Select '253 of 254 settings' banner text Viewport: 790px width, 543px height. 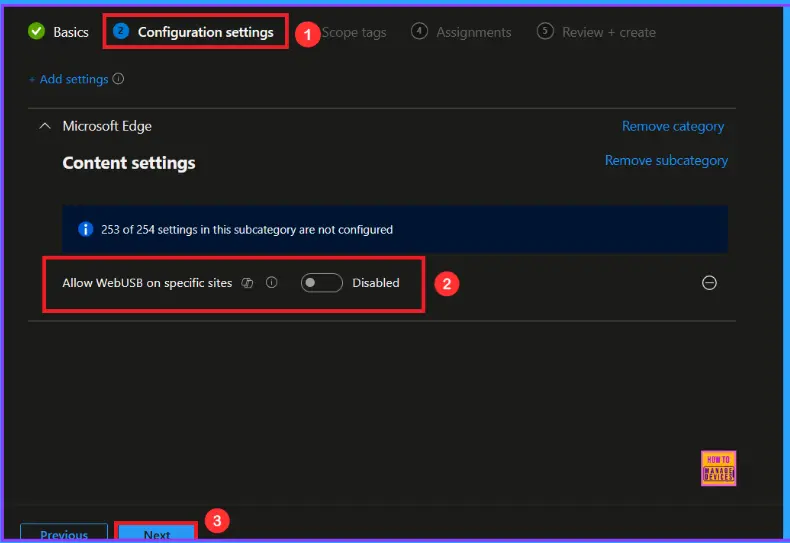coord(247,230)
